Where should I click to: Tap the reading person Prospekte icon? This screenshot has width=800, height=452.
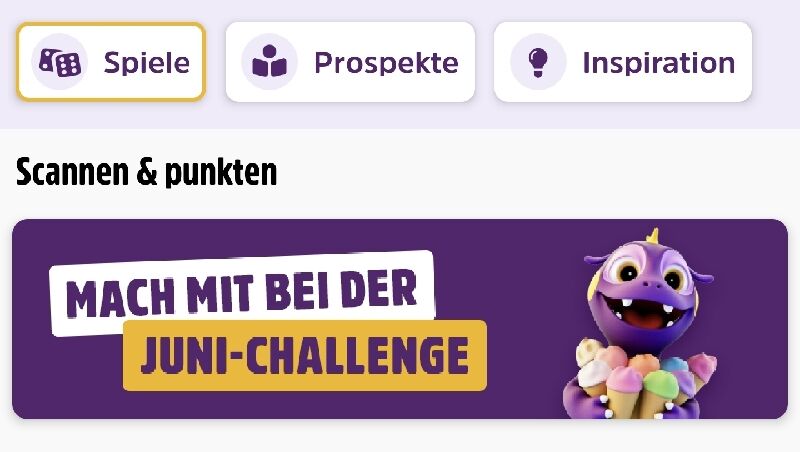(269, 62)
